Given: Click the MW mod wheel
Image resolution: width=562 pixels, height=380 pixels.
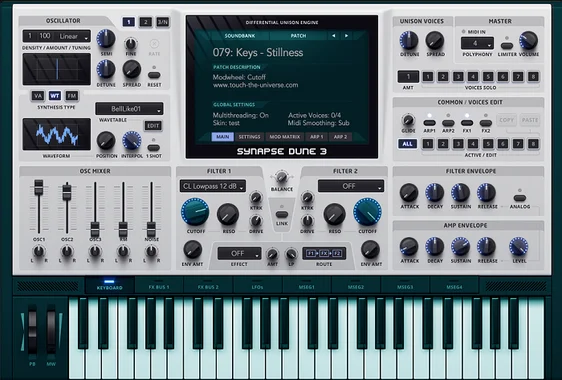Looking at the screenshot, I should tap(51, 329).
